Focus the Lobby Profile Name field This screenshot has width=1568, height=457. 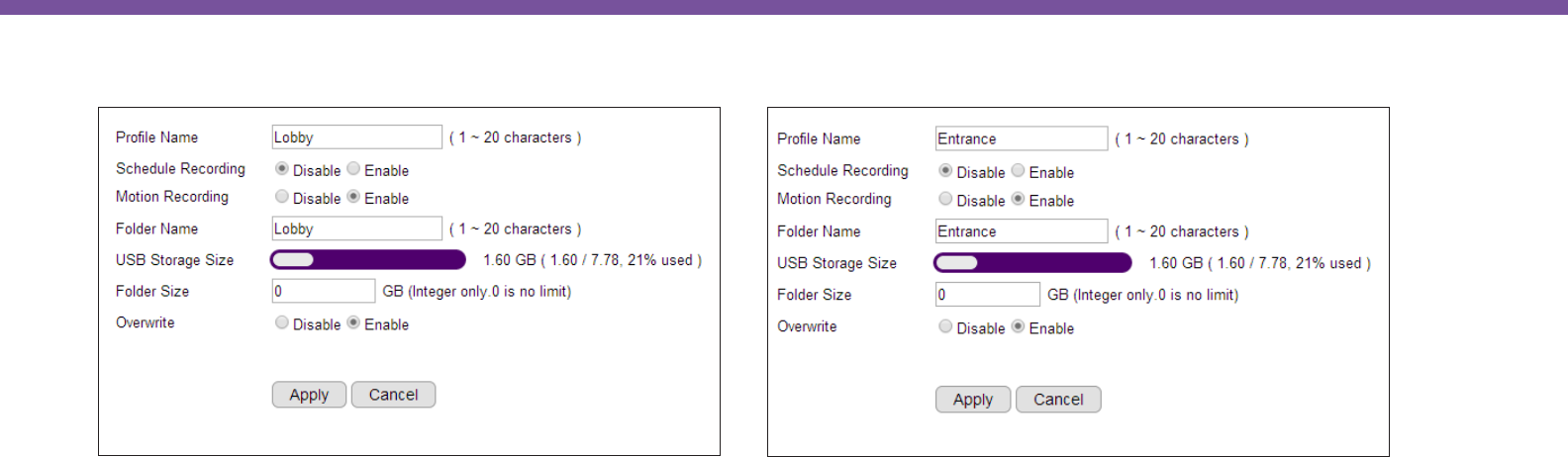357,137
